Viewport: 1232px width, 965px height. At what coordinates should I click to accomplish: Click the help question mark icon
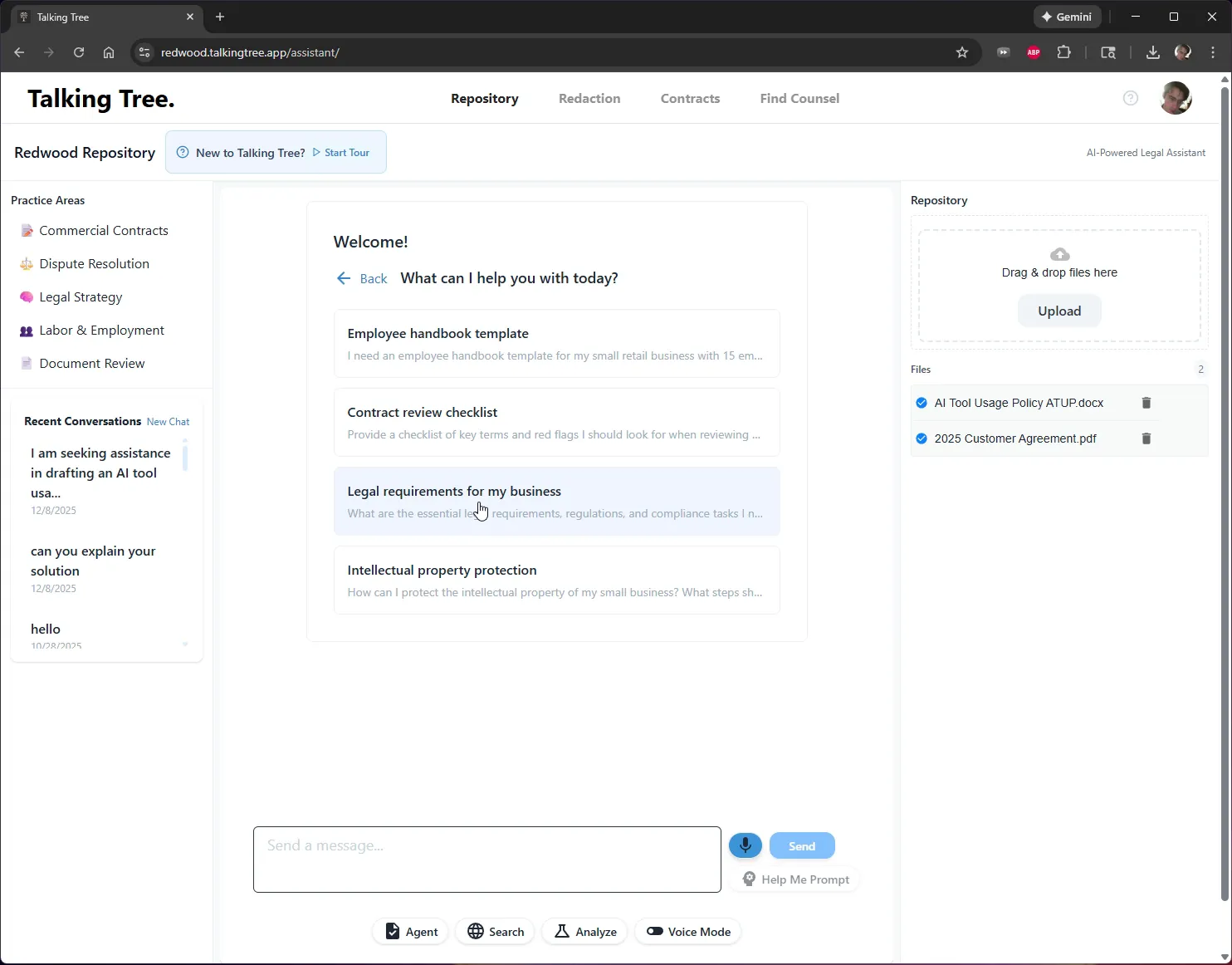tap(1130, 98)
